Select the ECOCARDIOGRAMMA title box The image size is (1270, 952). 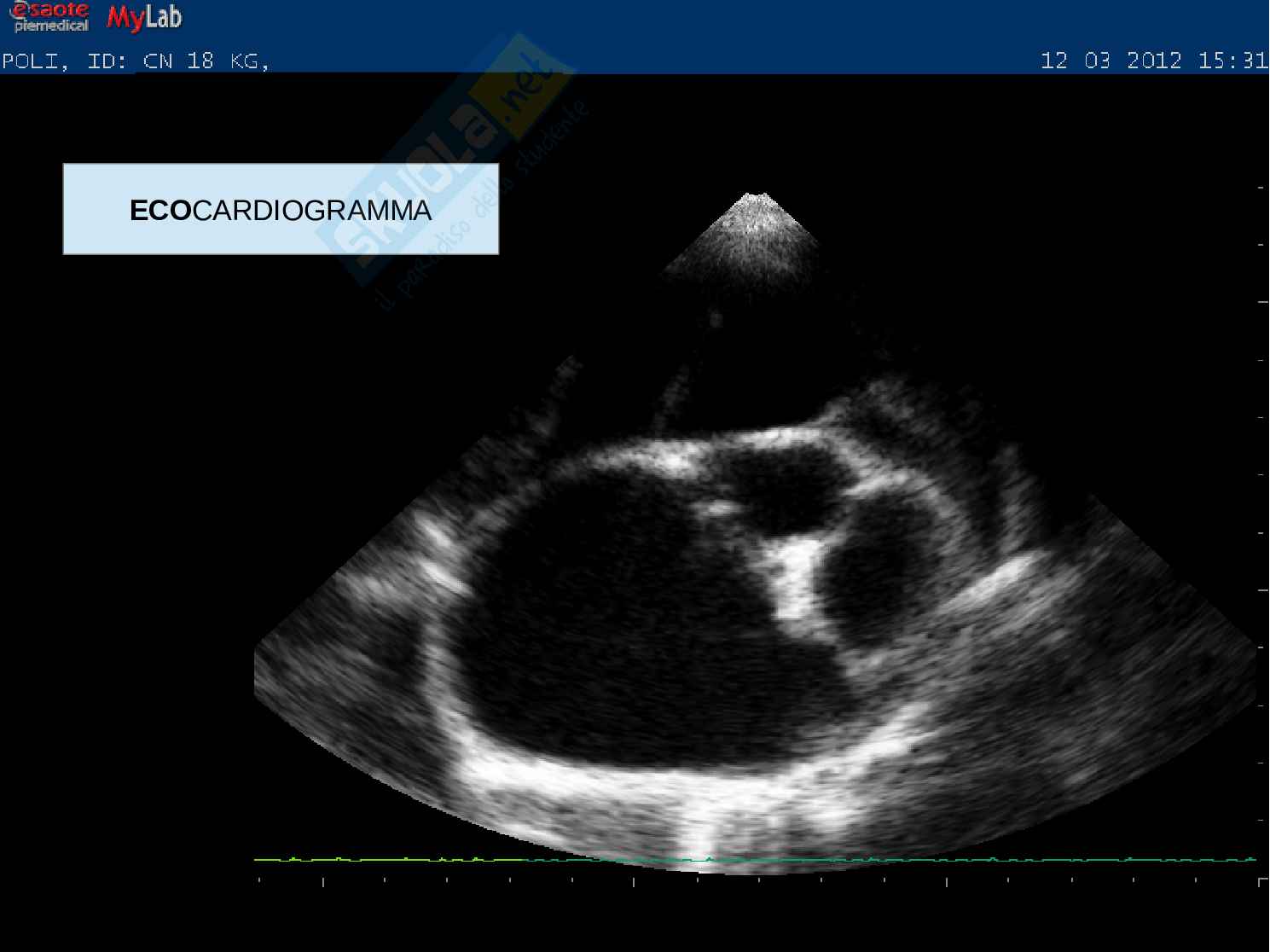coord(281,210)
